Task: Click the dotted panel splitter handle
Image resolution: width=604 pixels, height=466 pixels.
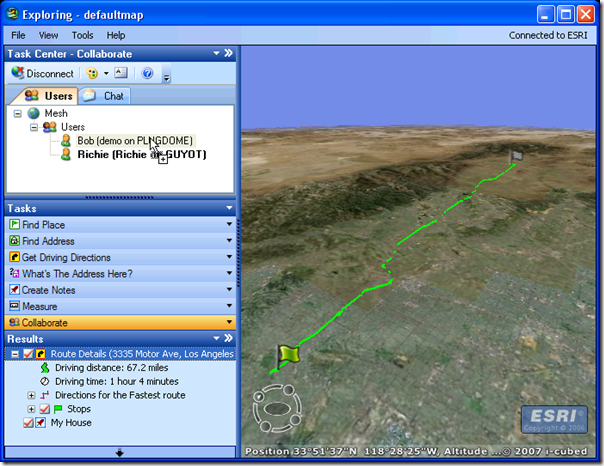Action: click(120, 198)
